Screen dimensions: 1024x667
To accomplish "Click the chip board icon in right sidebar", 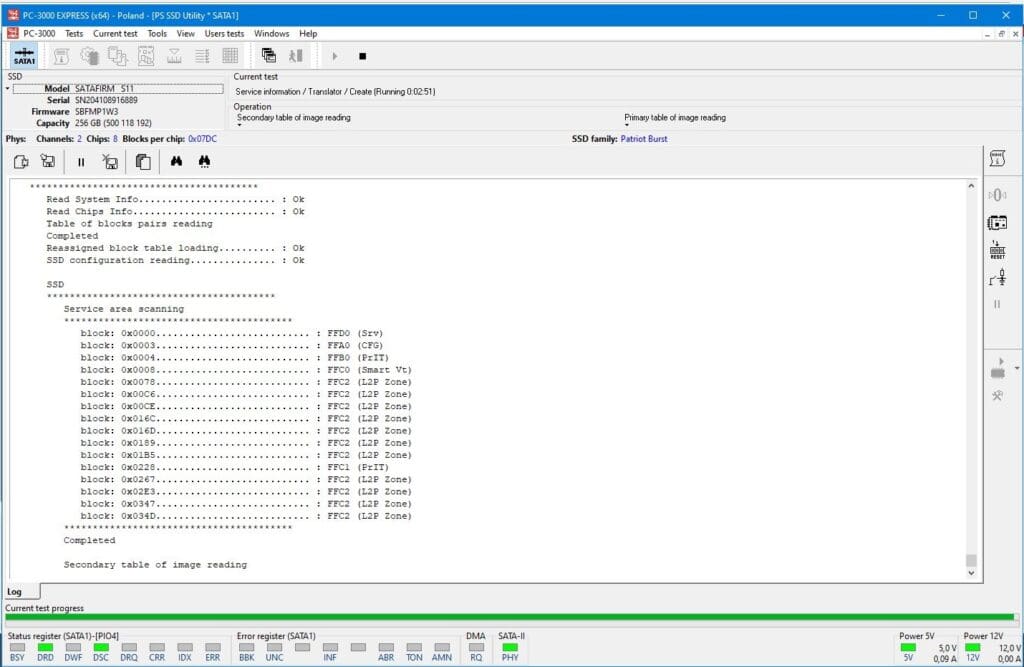I will [997, 222].
